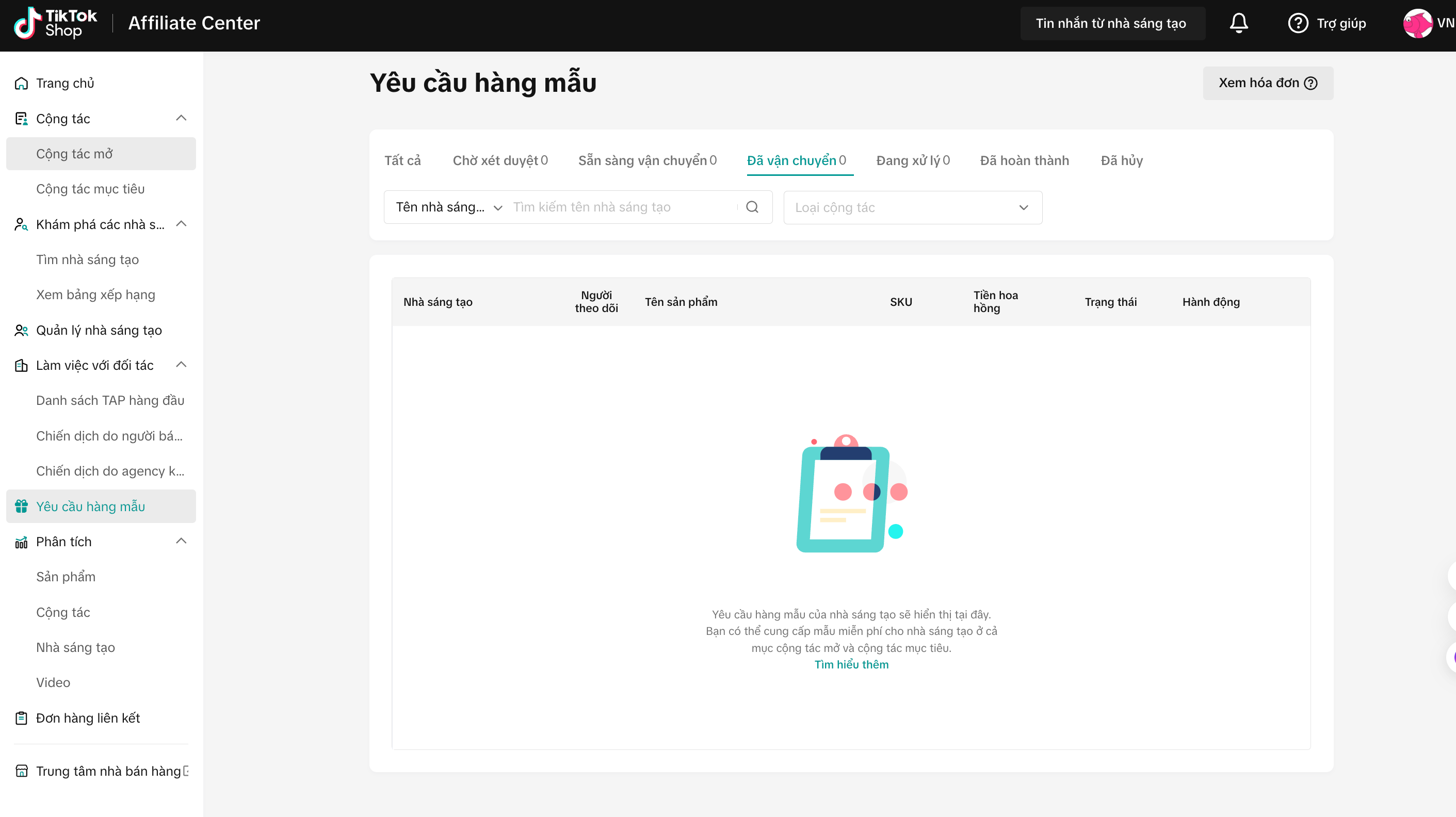This screenshot has height=817, width=1456.
Task: Open Trung tâm nhà bán hàng
Action: 108,771
